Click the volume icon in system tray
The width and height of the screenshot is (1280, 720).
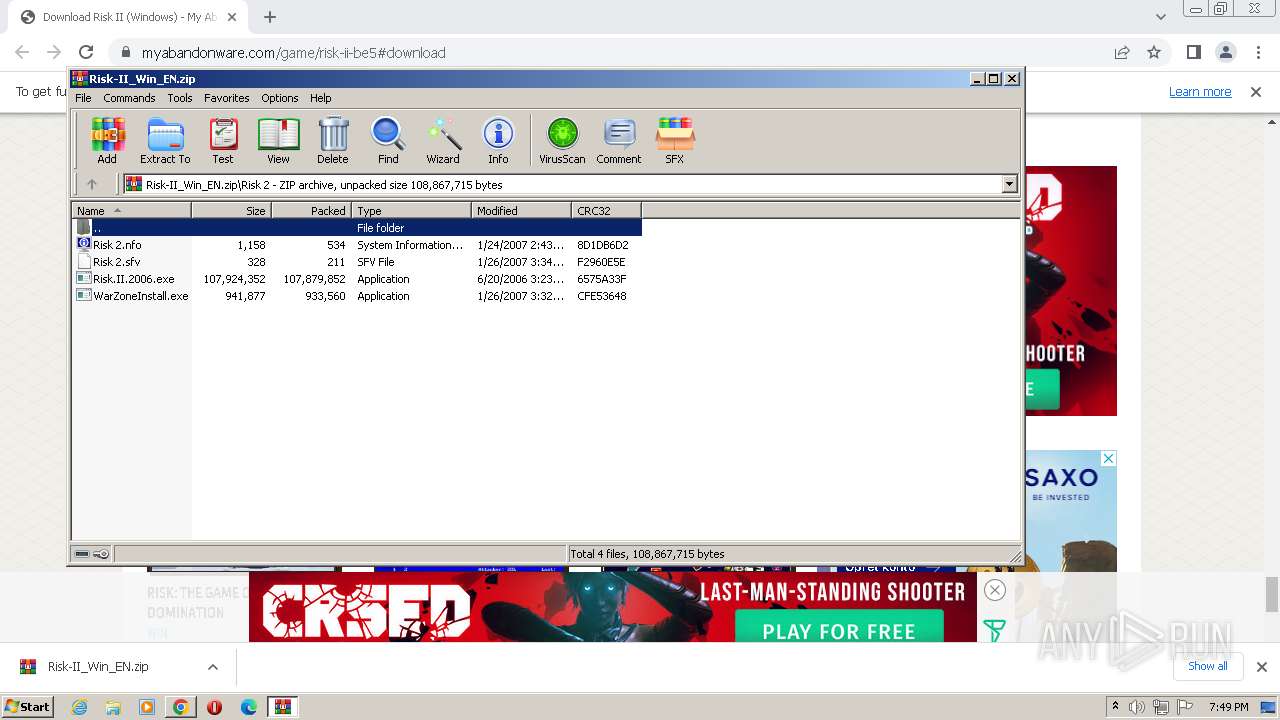(1138, 707)
